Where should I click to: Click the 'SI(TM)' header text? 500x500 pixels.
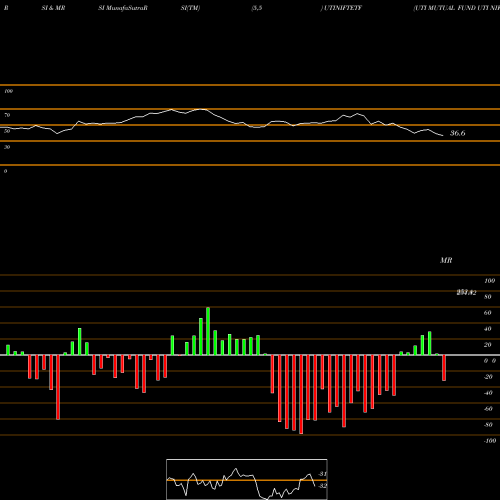pyautogui.click(x=190, y=8)
